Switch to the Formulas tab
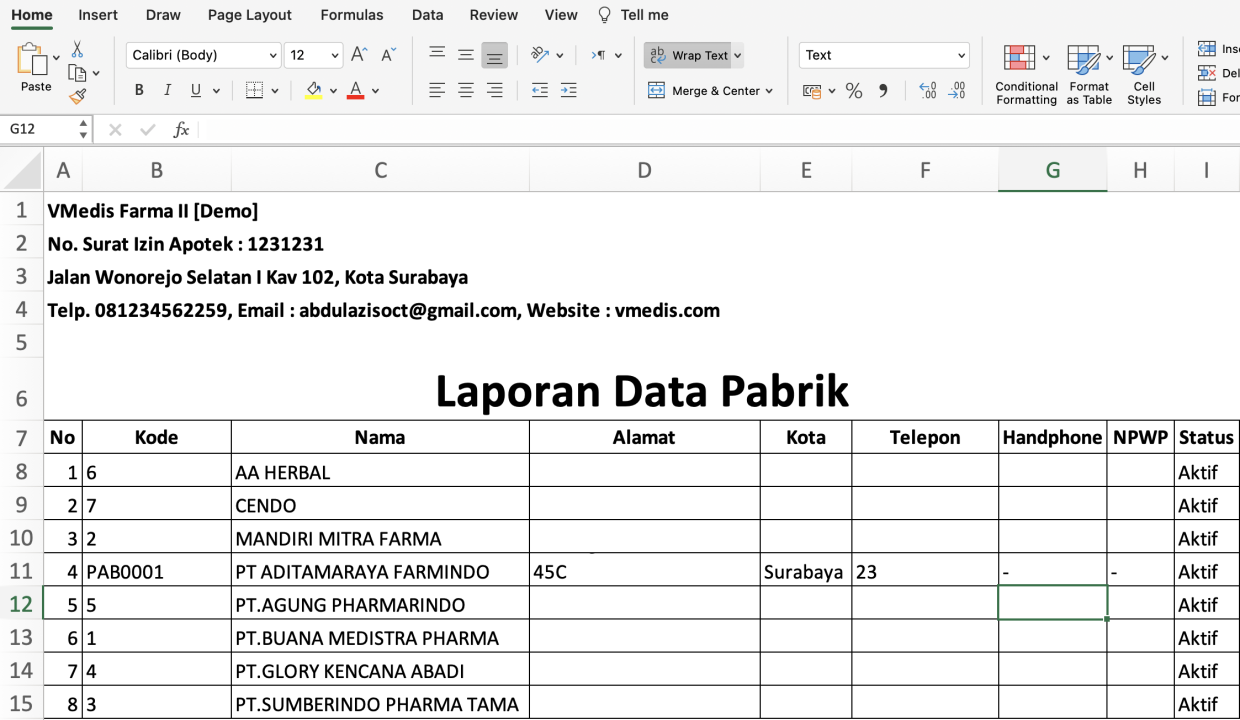The image size is (1240, 720). pyautogui.click(x=352, y=15)
